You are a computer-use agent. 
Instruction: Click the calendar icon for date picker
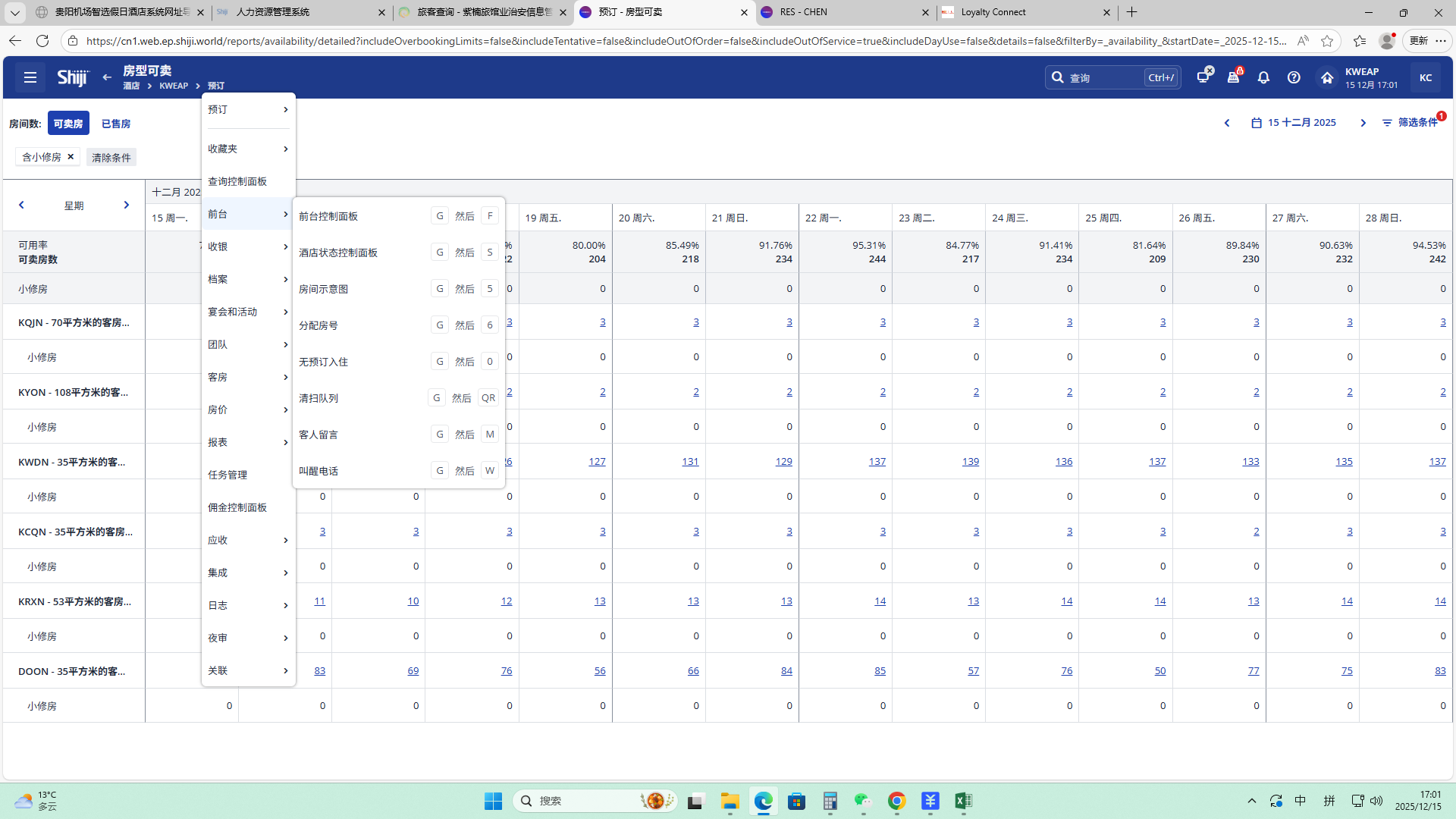(1257, 123)
